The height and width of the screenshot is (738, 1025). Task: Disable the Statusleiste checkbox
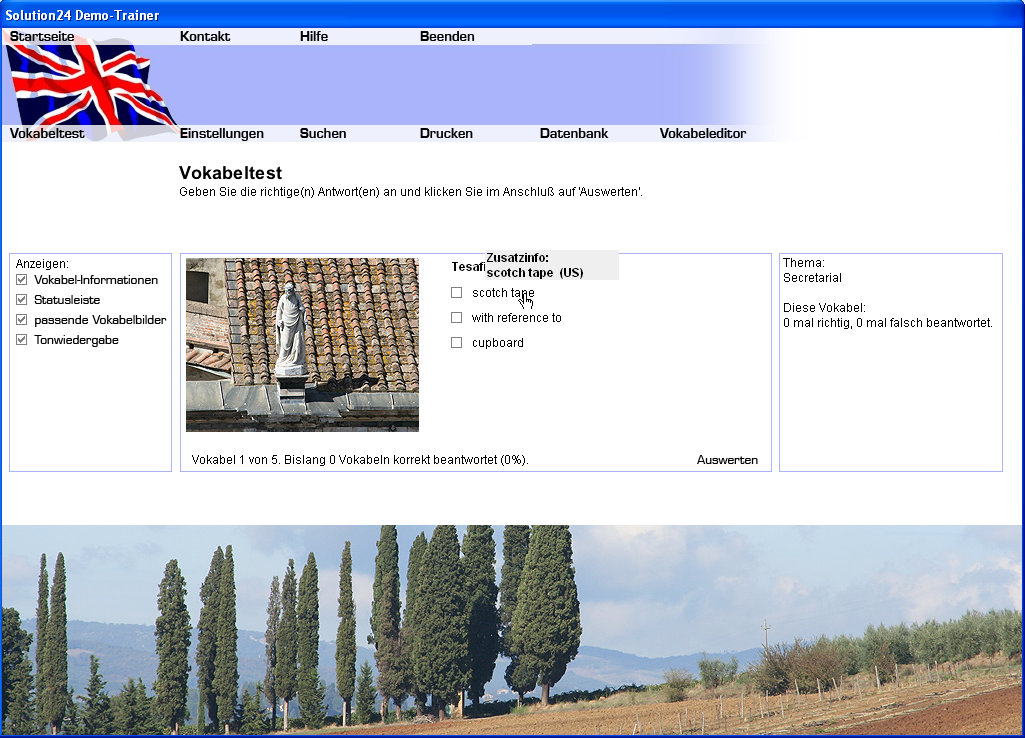22,300
